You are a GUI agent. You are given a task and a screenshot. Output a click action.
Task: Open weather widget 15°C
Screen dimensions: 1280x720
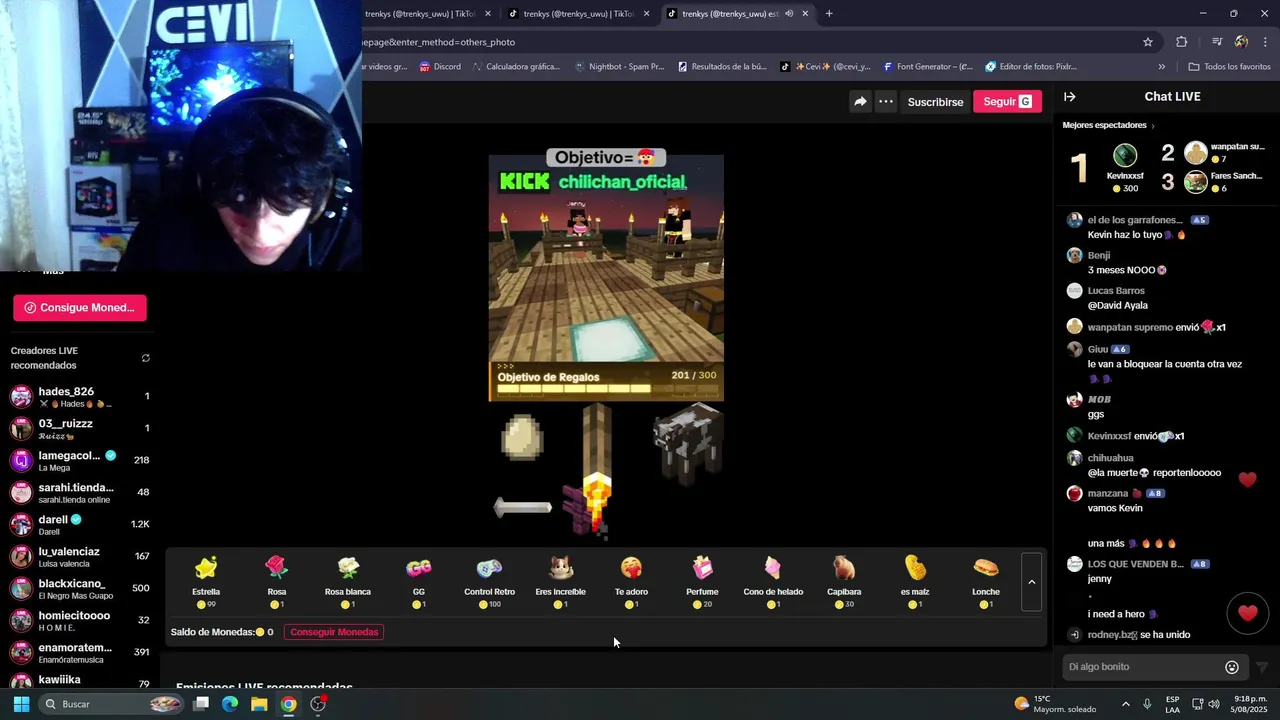[x=1056, y=704]
